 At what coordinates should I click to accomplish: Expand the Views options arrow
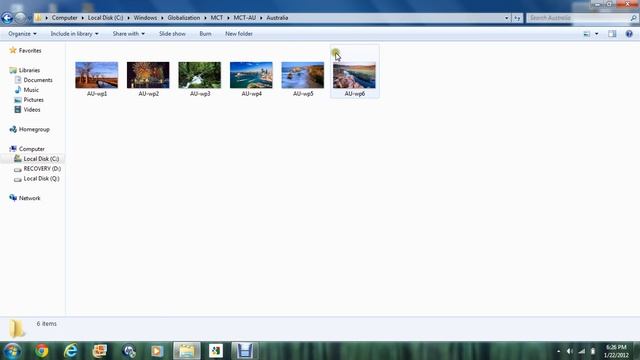tap(596, 34)
